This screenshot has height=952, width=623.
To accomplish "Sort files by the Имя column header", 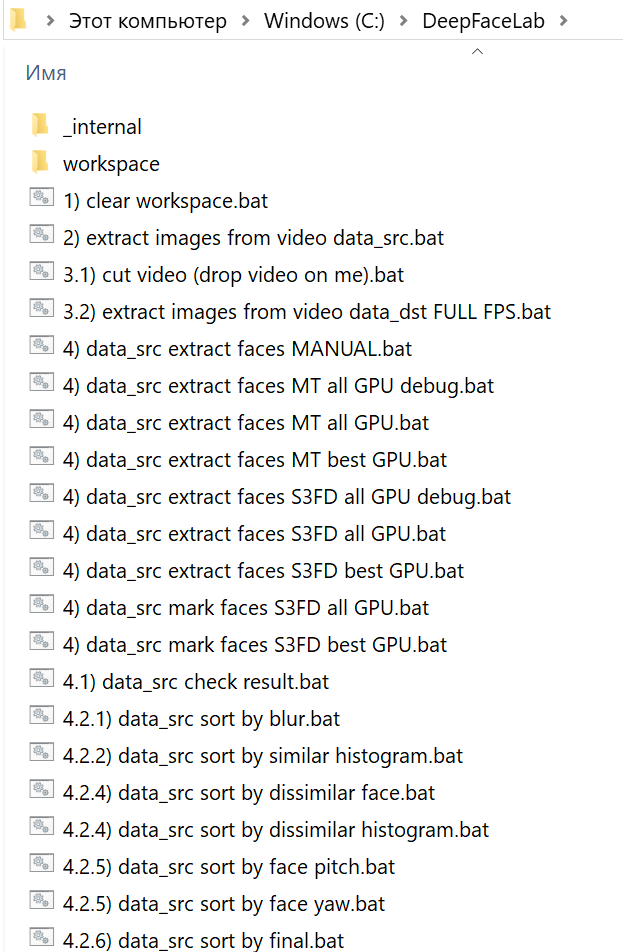I will 46,73.
